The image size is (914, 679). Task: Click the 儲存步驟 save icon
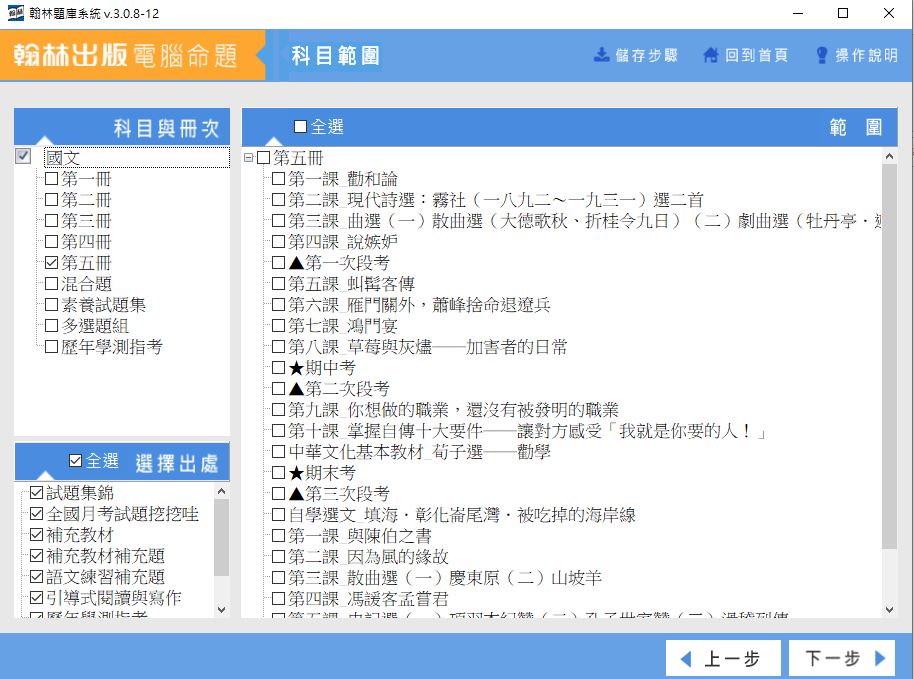click(x=601, y=55)
